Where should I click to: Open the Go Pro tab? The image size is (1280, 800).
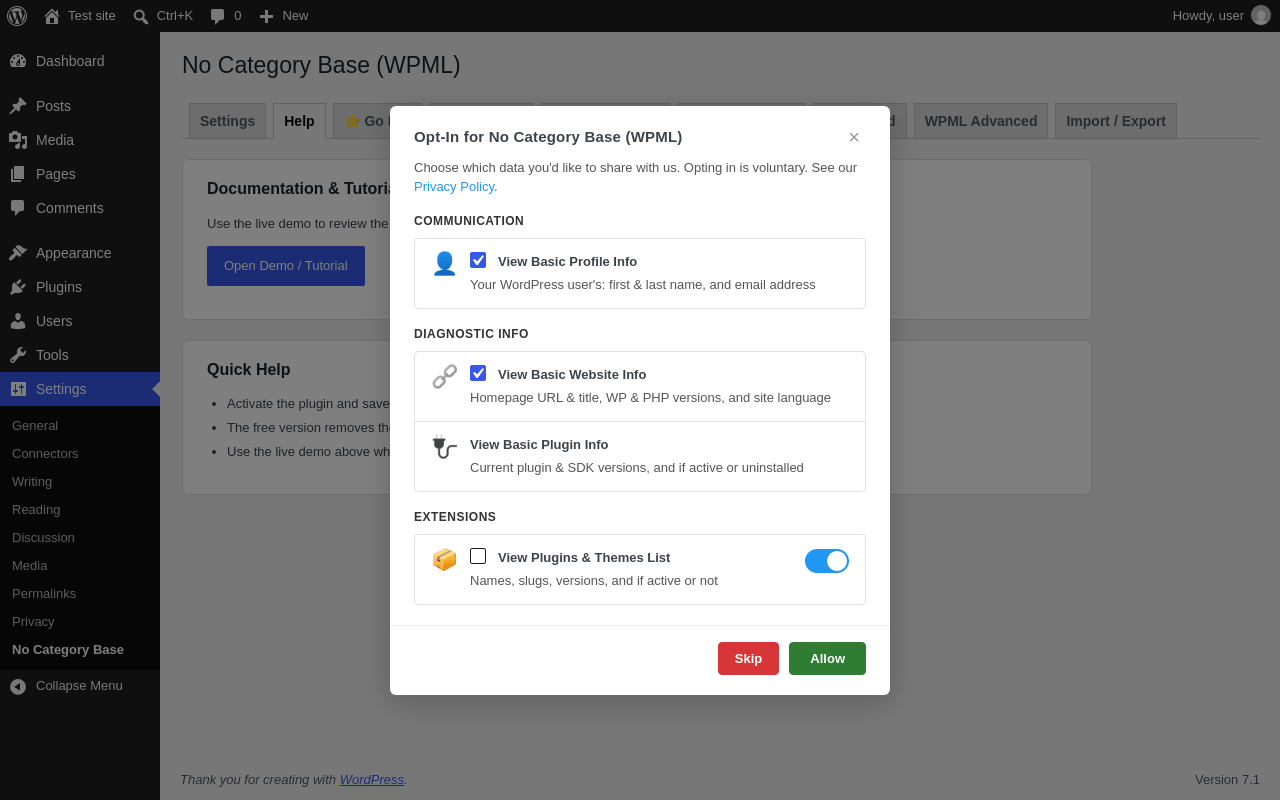click(362, 121)
